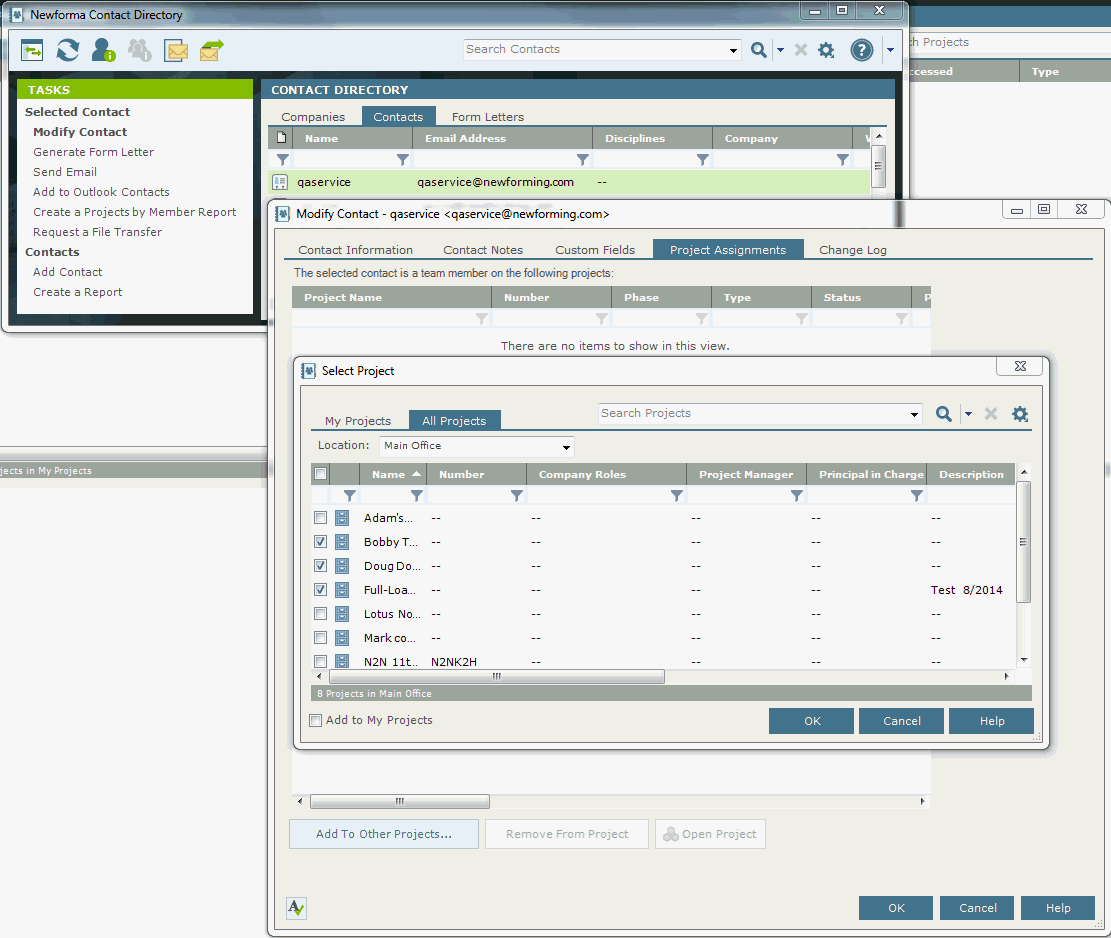This screenshot has height=938, width=1111.
Task: Clear the contact search with X icon
Action: pos(801,50)
